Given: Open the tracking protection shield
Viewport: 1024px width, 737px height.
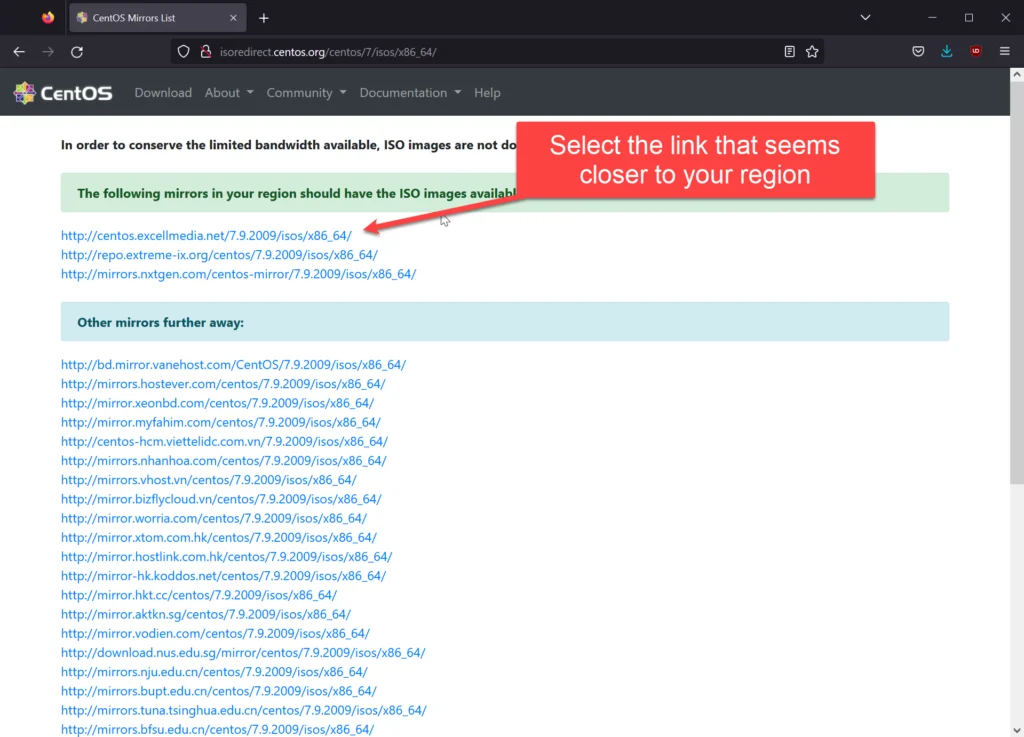Looking at the screenshot, I should tap(183, 51).
